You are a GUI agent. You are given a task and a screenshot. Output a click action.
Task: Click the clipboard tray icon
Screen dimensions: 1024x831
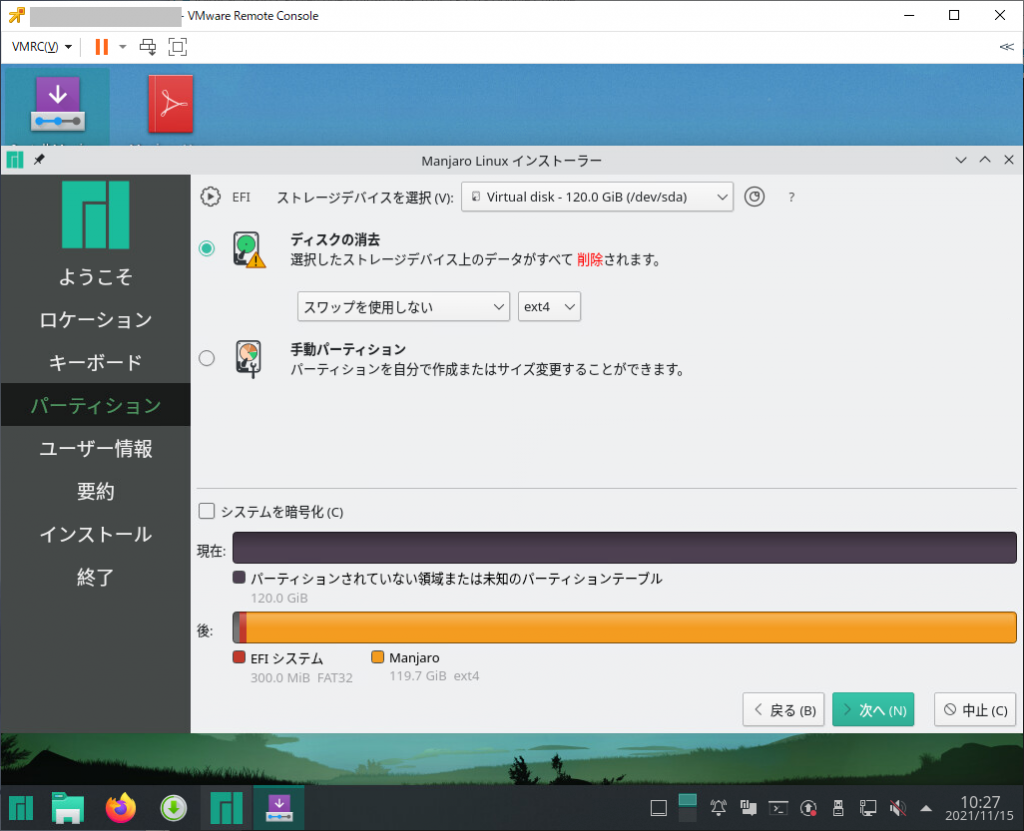748,809
